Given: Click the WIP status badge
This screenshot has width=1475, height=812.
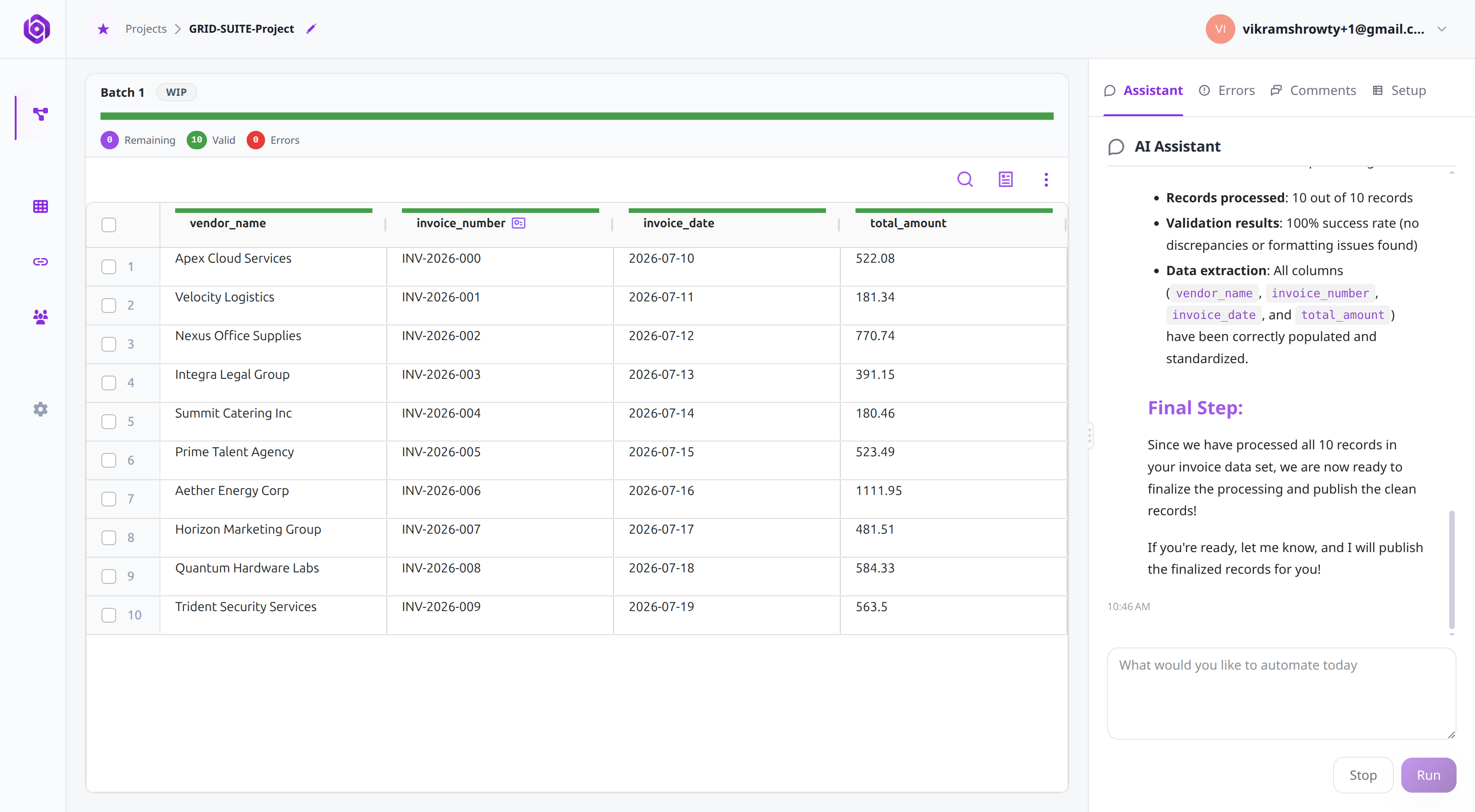Looking at the screenshot, I should (x=176, y=92).
